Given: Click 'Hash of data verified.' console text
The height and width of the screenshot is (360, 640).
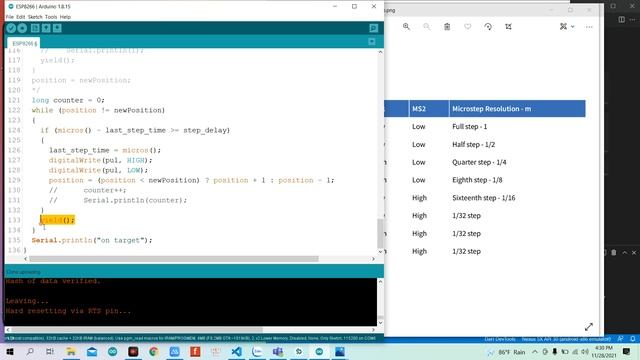Looking at the screenshot, I should (x=53, y=281).
